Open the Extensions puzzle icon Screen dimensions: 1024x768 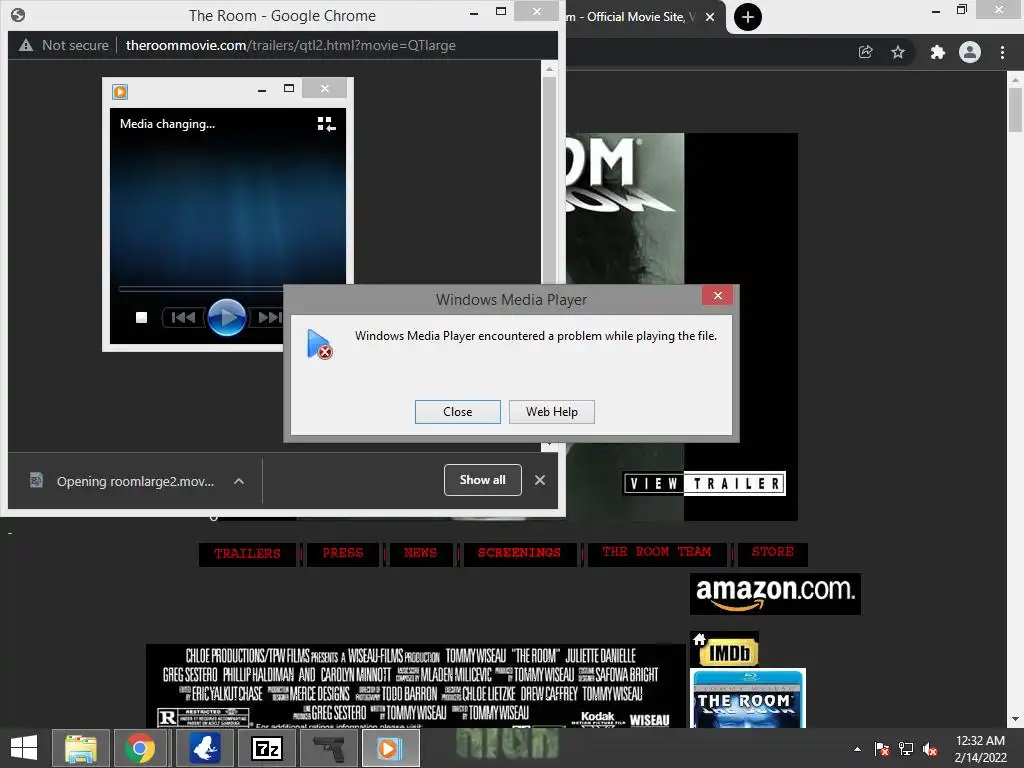(x=937, y=52)
